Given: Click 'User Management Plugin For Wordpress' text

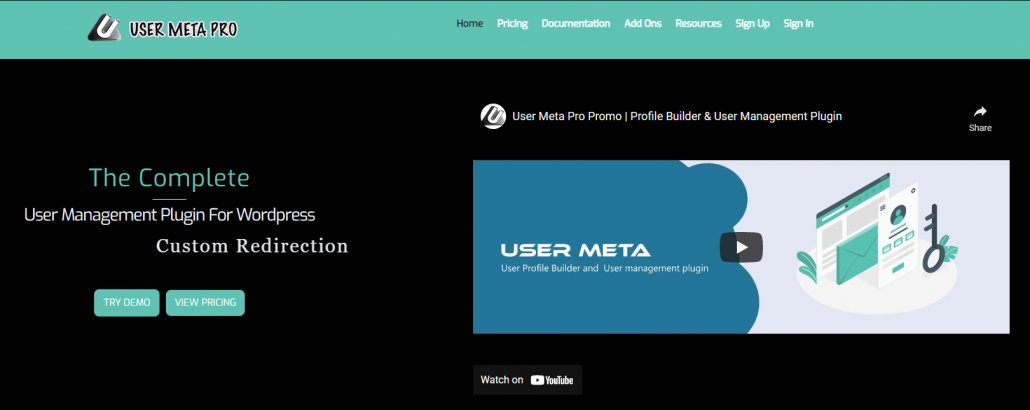Looking at the screenshot, I should [x=169, y=215].
